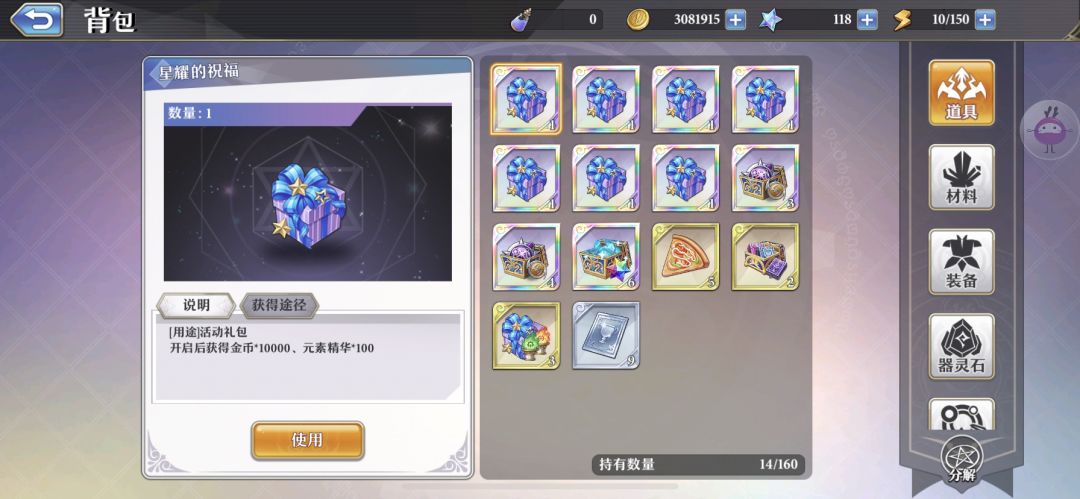Screen dimensions: 1080x499
Task: Select the silver trophy card item
Action: [x=605, y=335]
